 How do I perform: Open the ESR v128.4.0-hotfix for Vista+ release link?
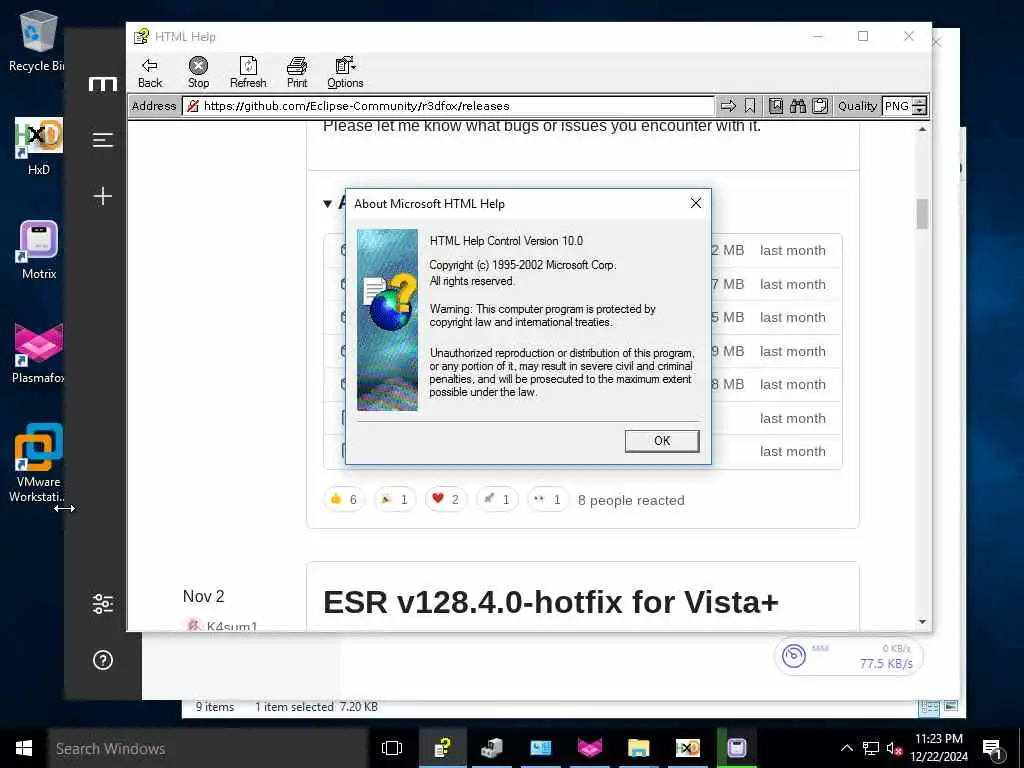551,601
